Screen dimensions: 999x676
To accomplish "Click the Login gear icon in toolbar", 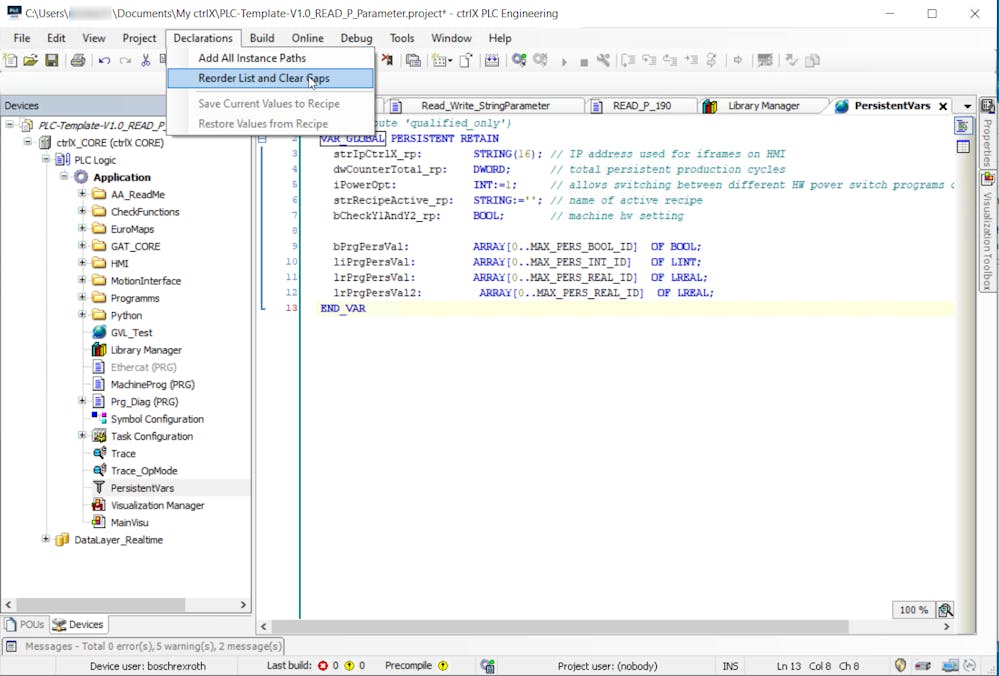I will click(x=519, y=61).
